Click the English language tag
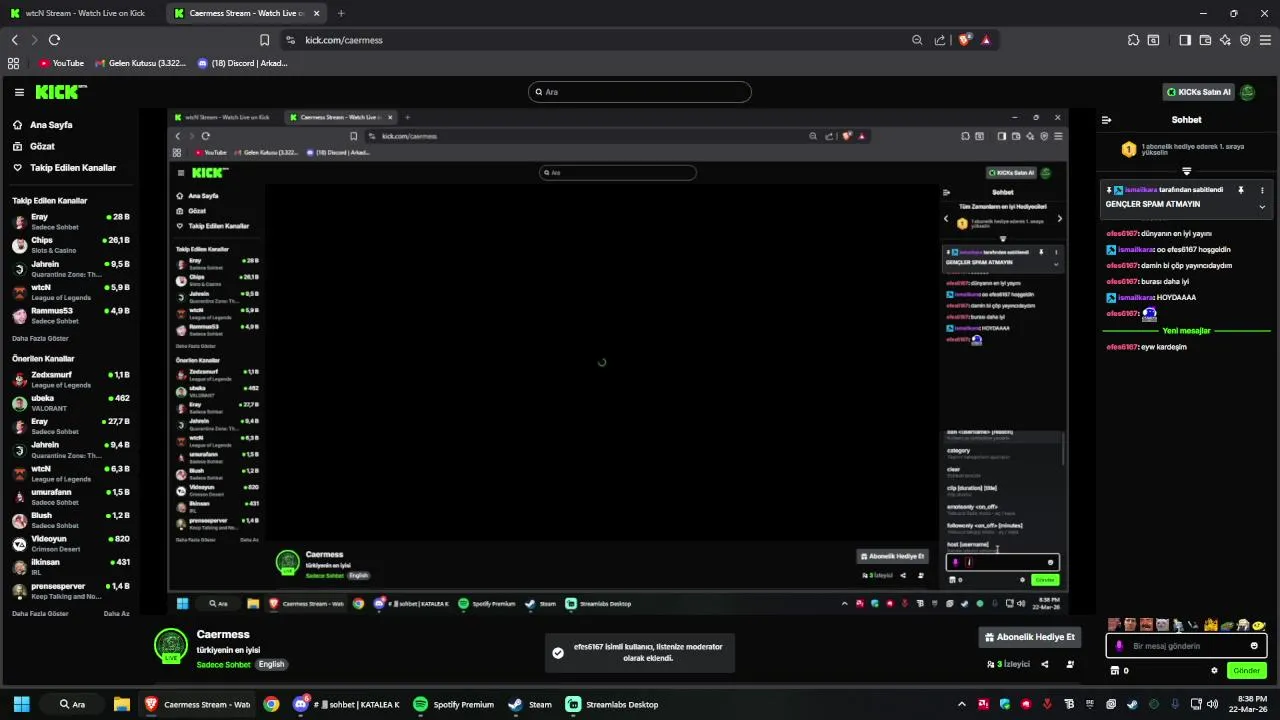Viewport: 1280px width, 720px height. 271,664
